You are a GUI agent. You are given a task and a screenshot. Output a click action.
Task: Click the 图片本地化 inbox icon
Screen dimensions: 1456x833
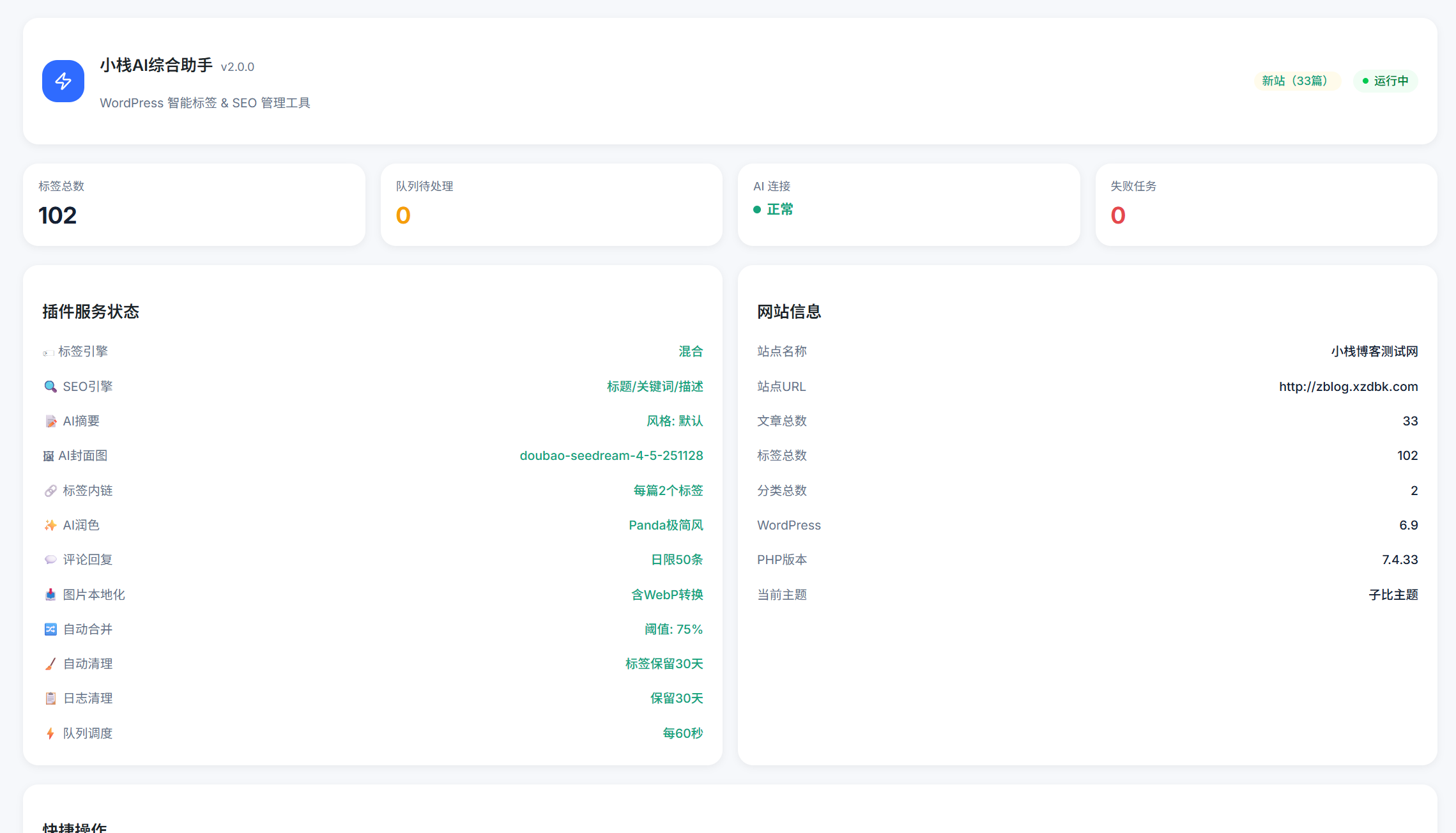50,595
